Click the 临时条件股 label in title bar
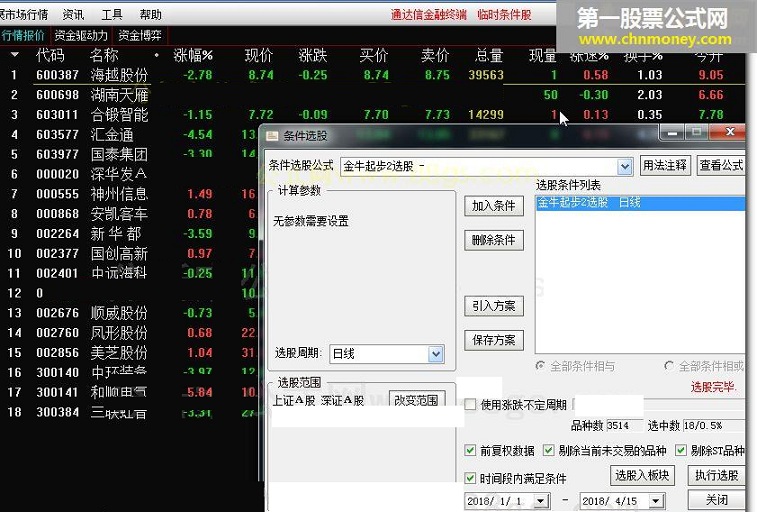Screen dimensions: 757x512 click(x=504, y=15)
